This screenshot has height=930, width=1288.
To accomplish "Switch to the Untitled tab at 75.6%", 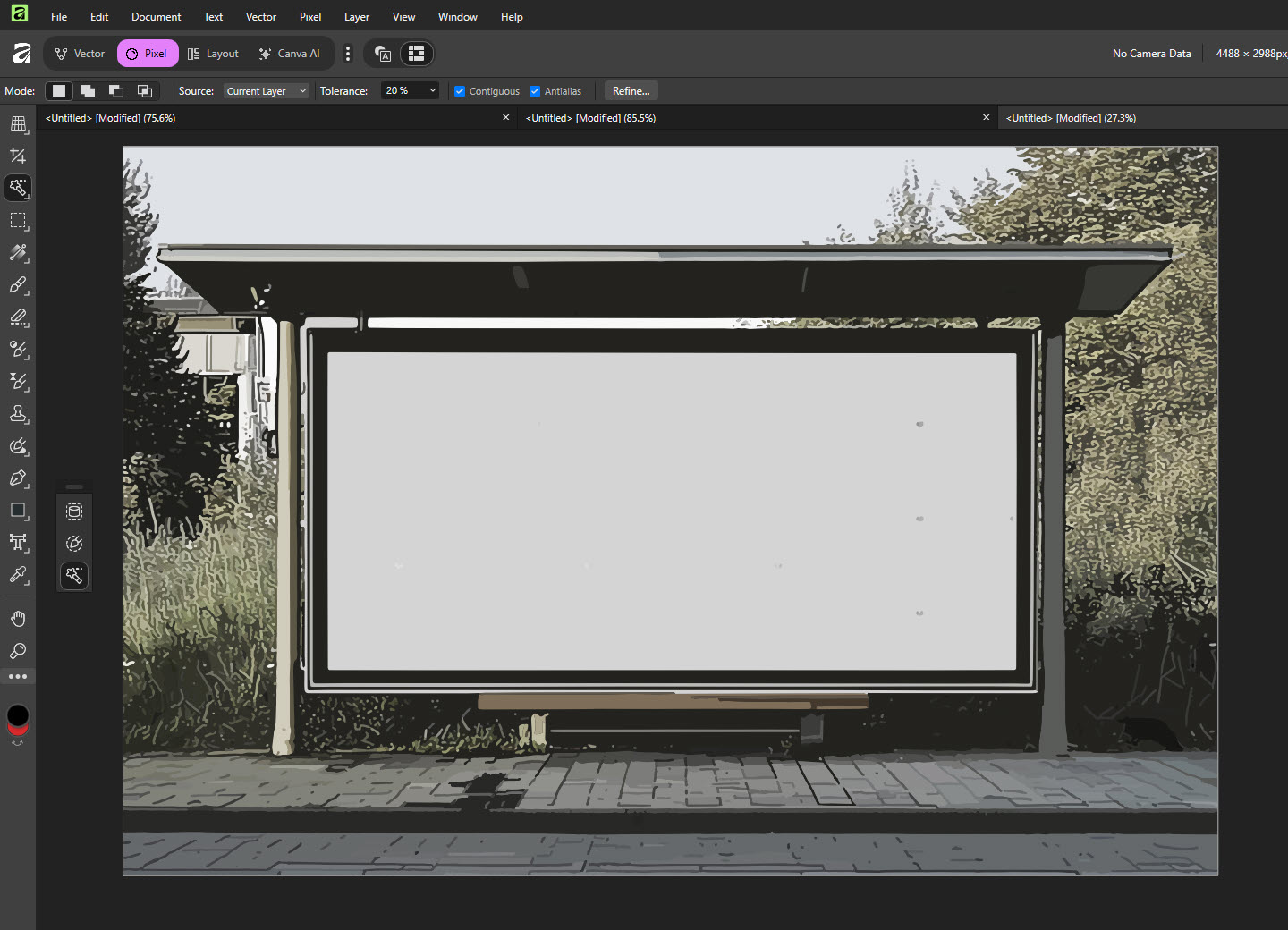I will [277, 118].
